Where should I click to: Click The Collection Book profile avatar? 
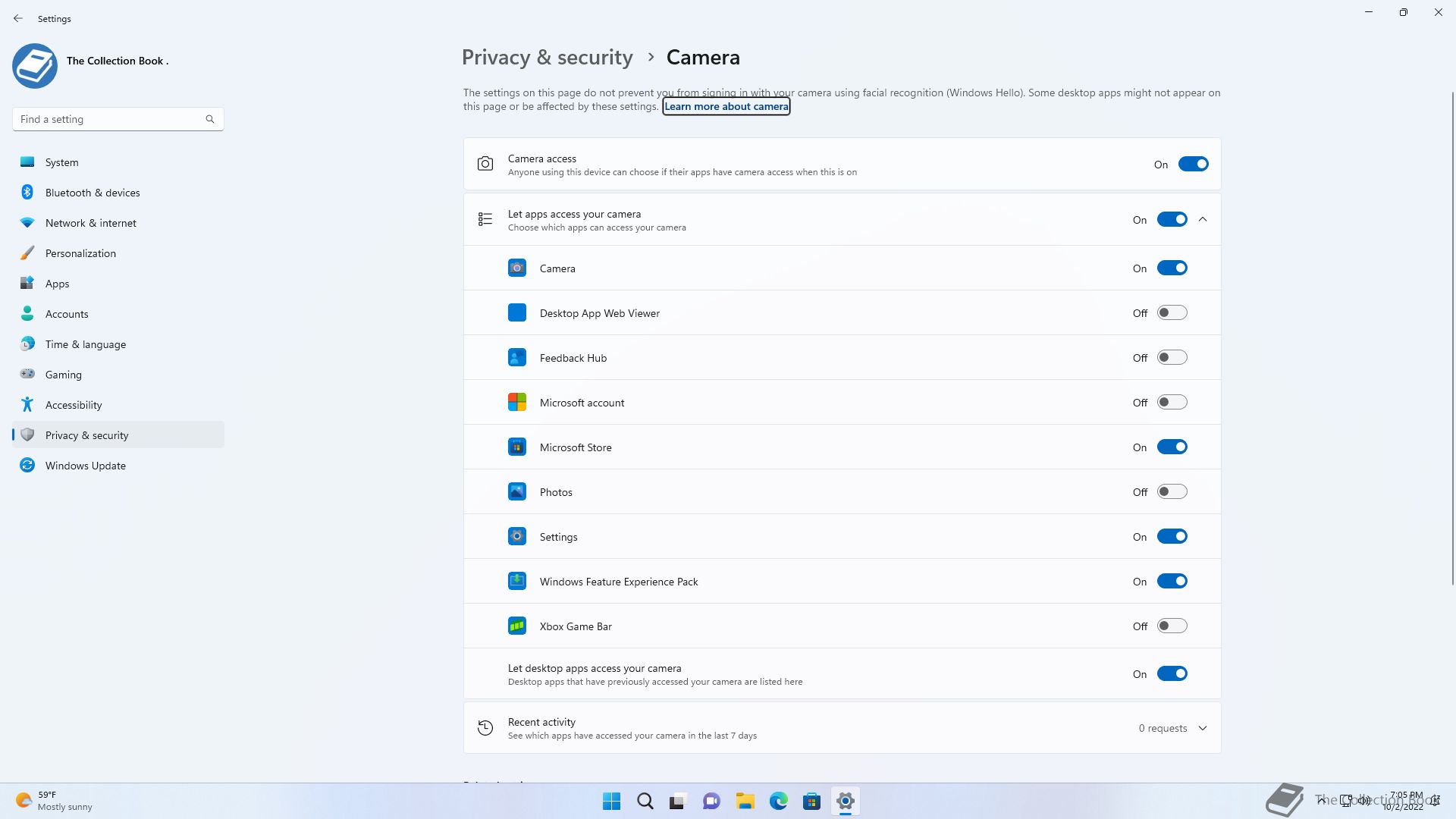click(35, 66)
